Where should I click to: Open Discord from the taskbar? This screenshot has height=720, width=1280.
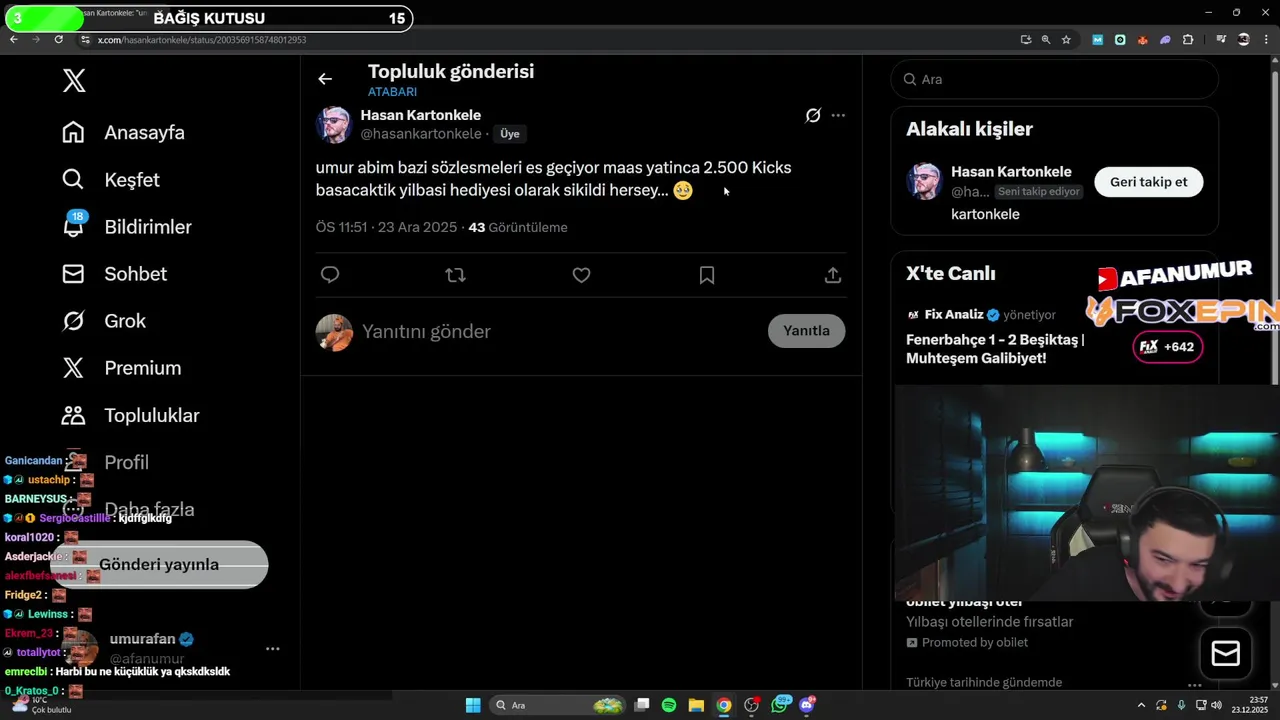(807, 705)
